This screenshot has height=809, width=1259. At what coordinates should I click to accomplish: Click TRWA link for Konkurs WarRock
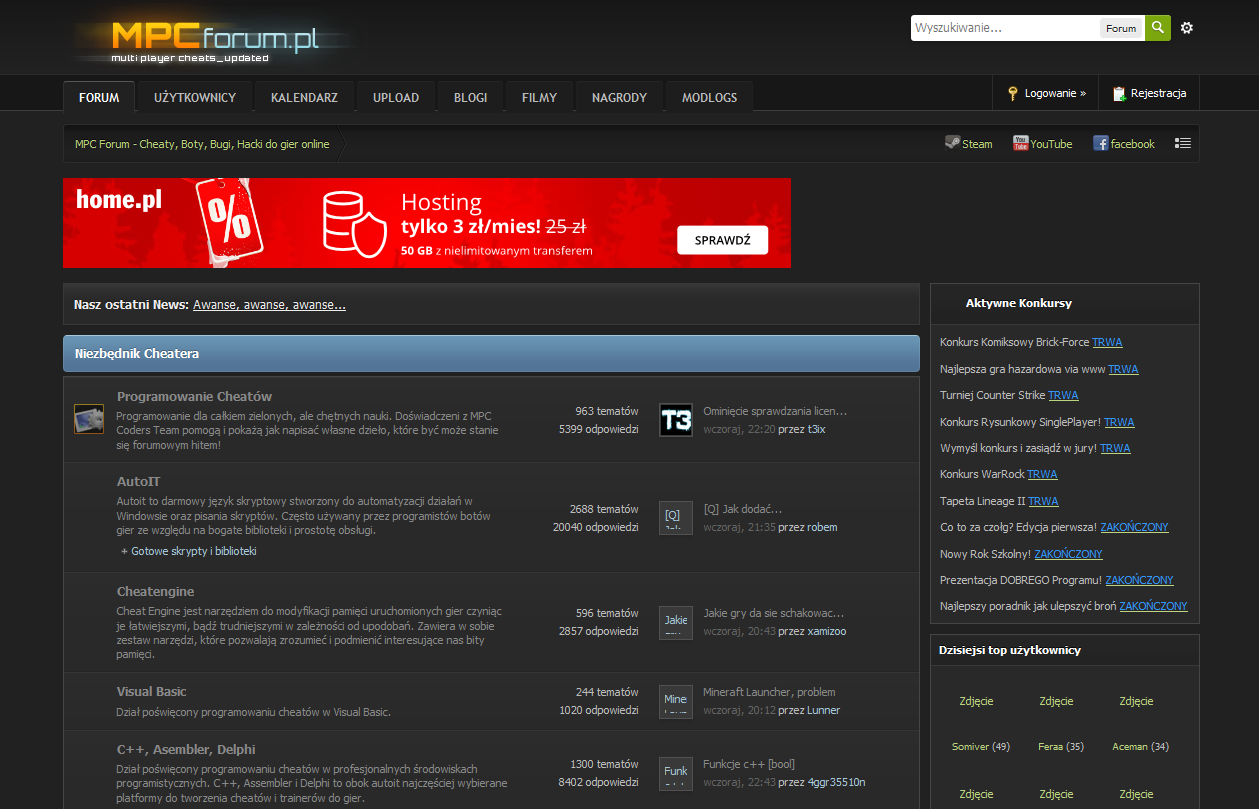point(1042,474)
